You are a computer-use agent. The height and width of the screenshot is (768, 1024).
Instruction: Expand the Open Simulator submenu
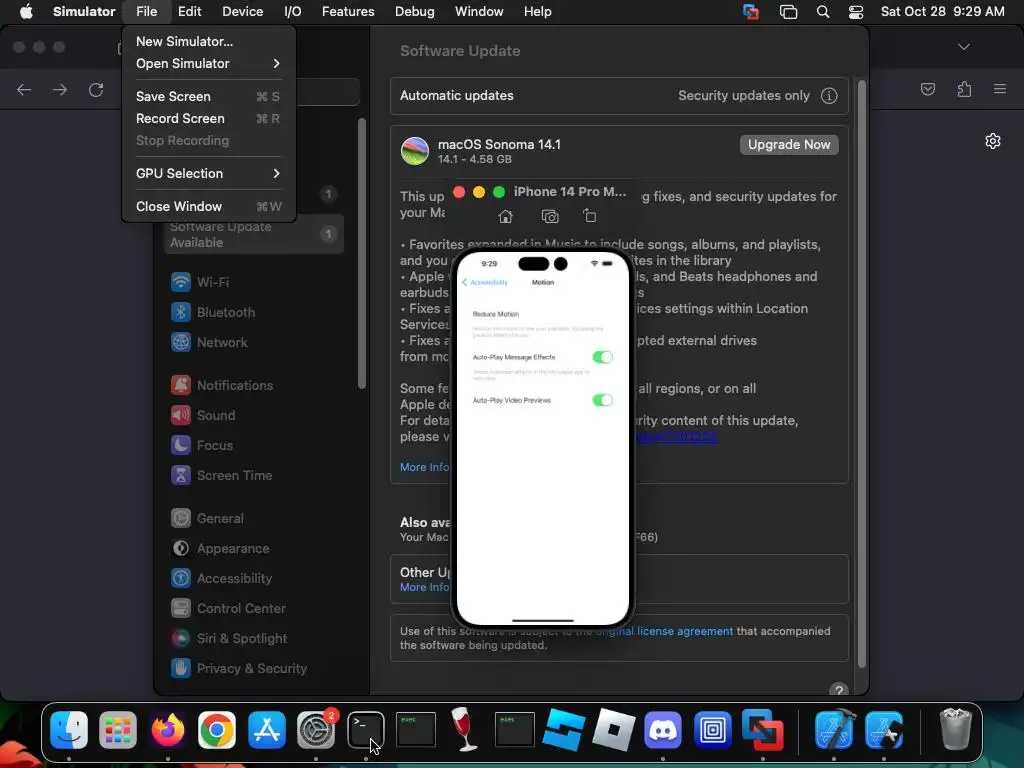208,63
